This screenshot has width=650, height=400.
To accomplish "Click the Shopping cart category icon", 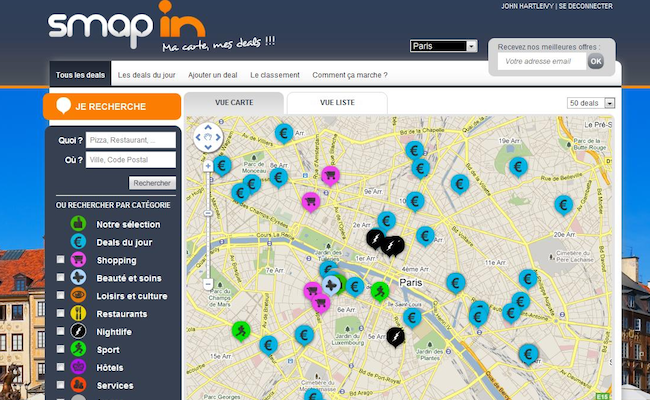I will pos(78,260).
